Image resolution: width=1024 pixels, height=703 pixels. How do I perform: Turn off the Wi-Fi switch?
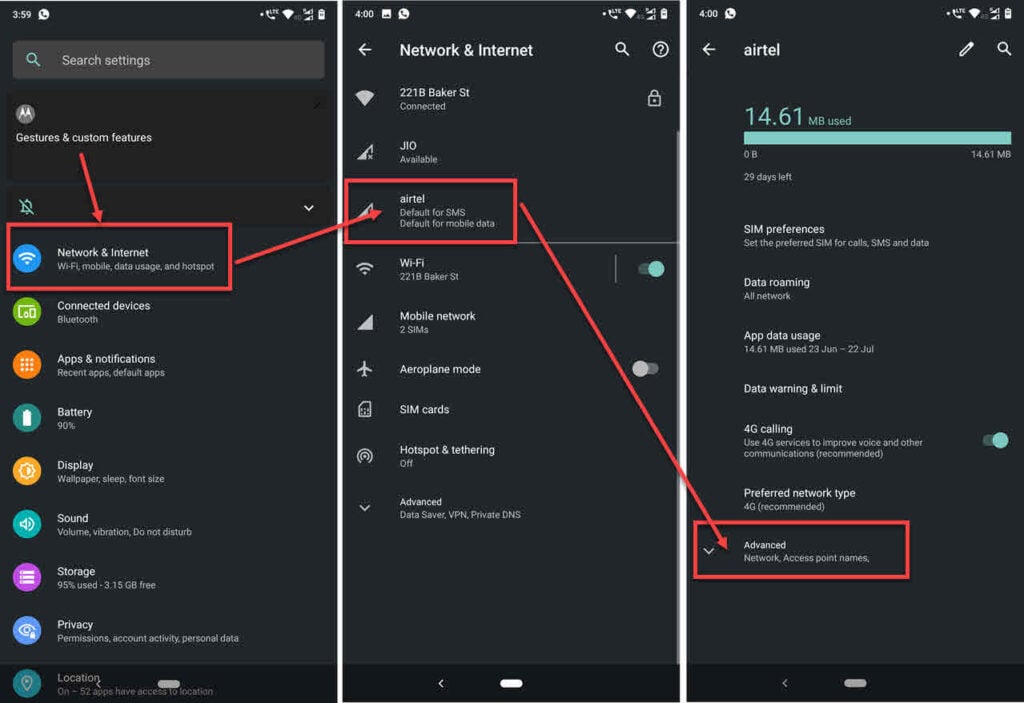click(651, 269)
